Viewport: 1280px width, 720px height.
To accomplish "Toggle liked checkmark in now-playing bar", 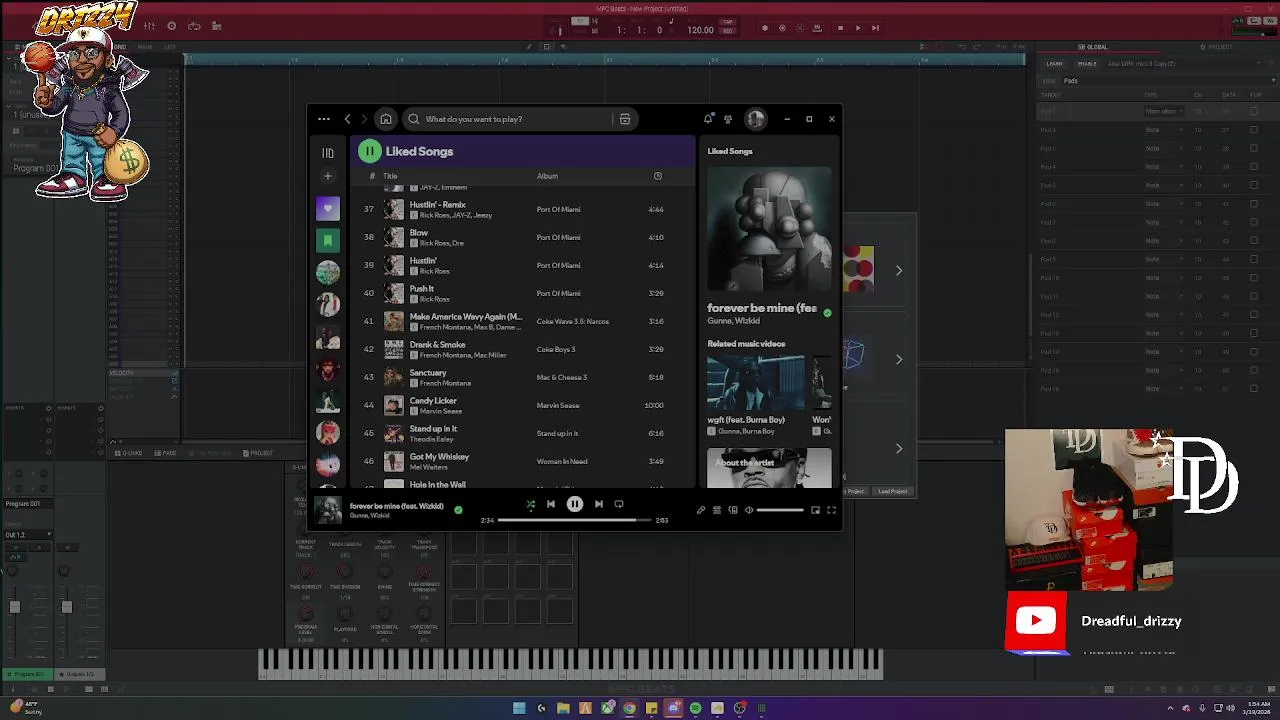I will pos(458,509).
